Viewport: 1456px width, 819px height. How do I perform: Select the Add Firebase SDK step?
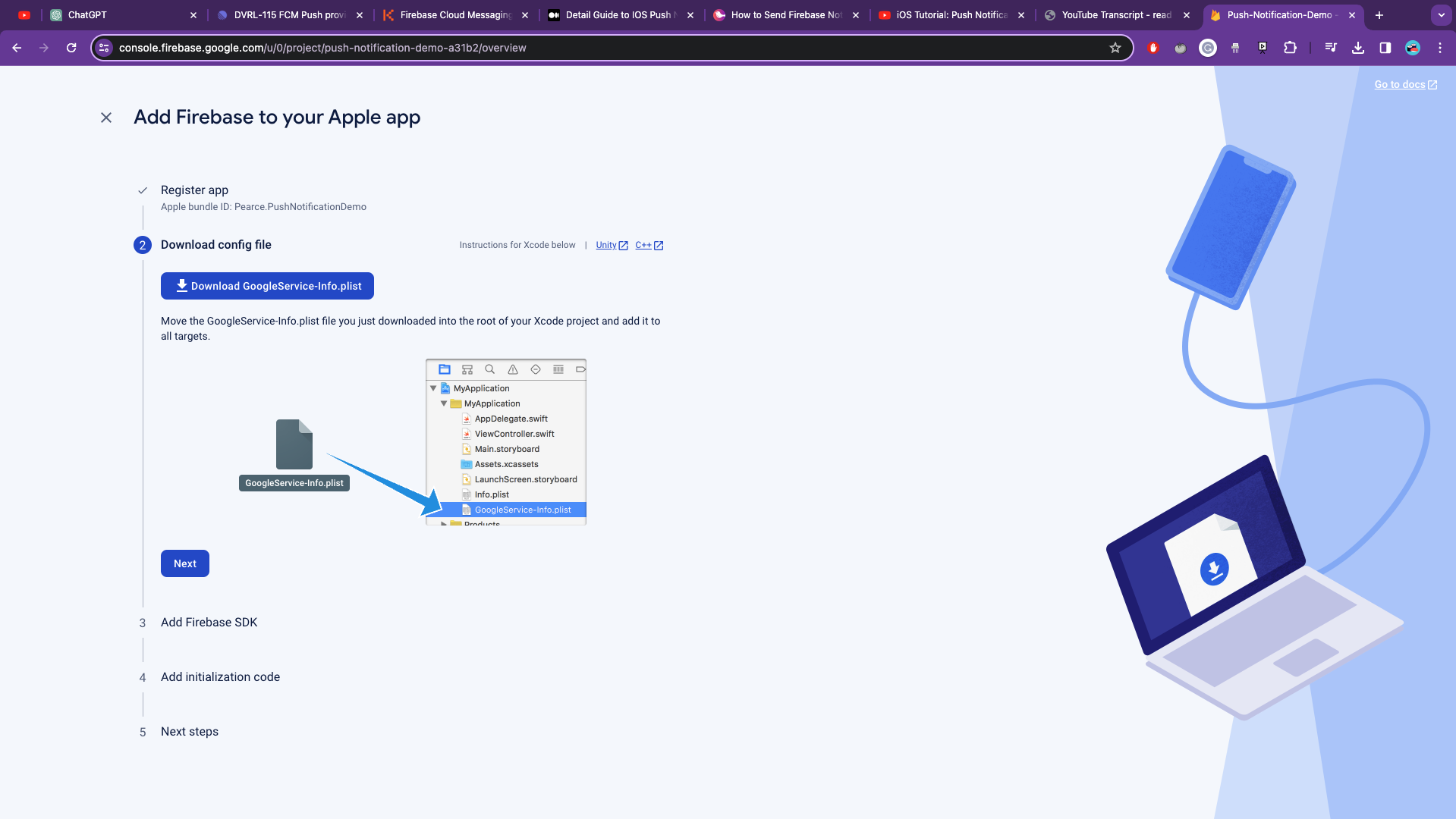(209, 623)
